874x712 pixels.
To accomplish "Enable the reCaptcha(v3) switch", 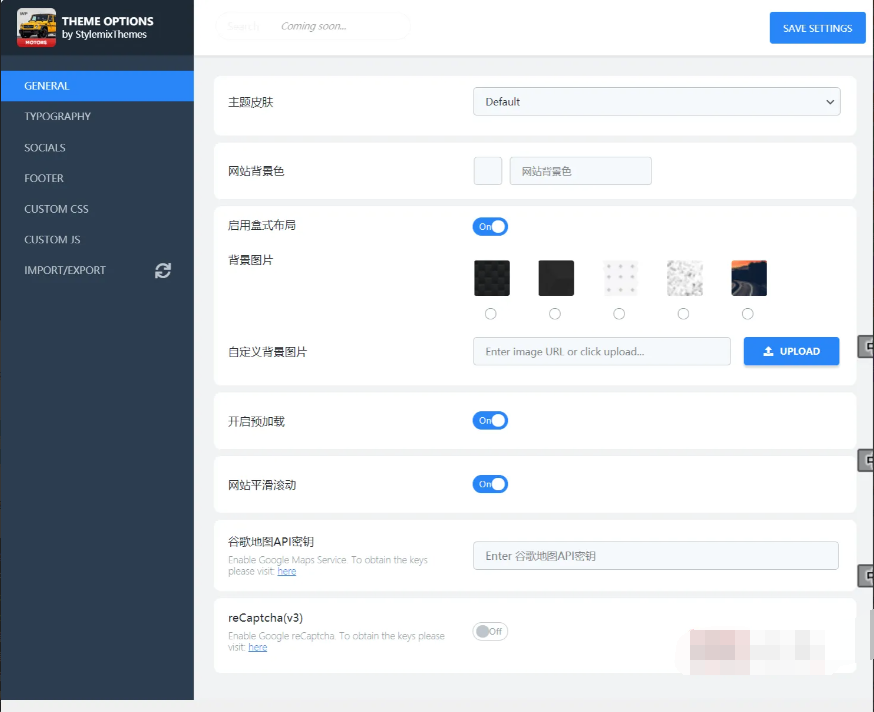I will [x=490, y=631].
